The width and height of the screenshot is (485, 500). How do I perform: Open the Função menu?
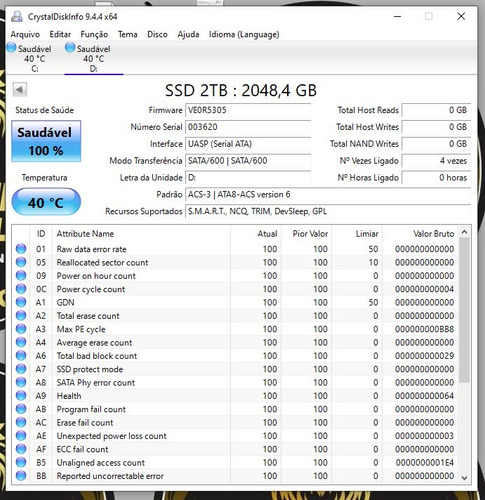point(94,34)
